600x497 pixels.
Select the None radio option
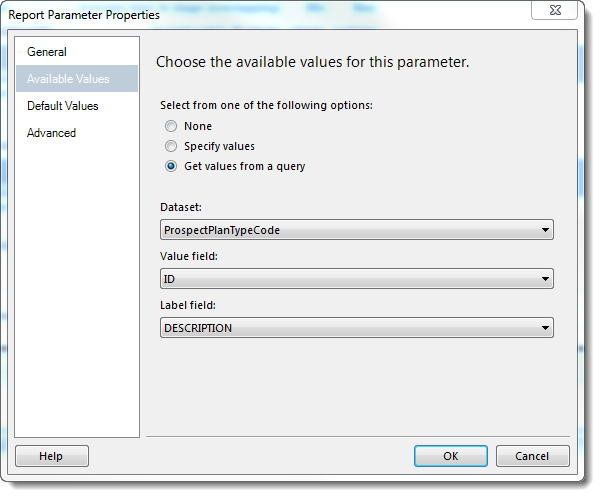171,126
